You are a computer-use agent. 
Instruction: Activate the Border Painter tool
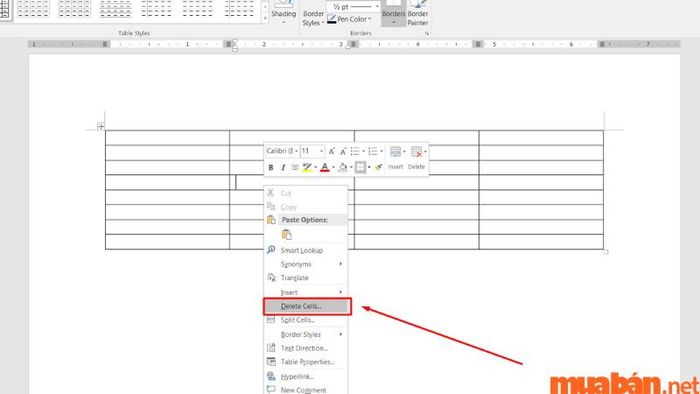(417, 13)
